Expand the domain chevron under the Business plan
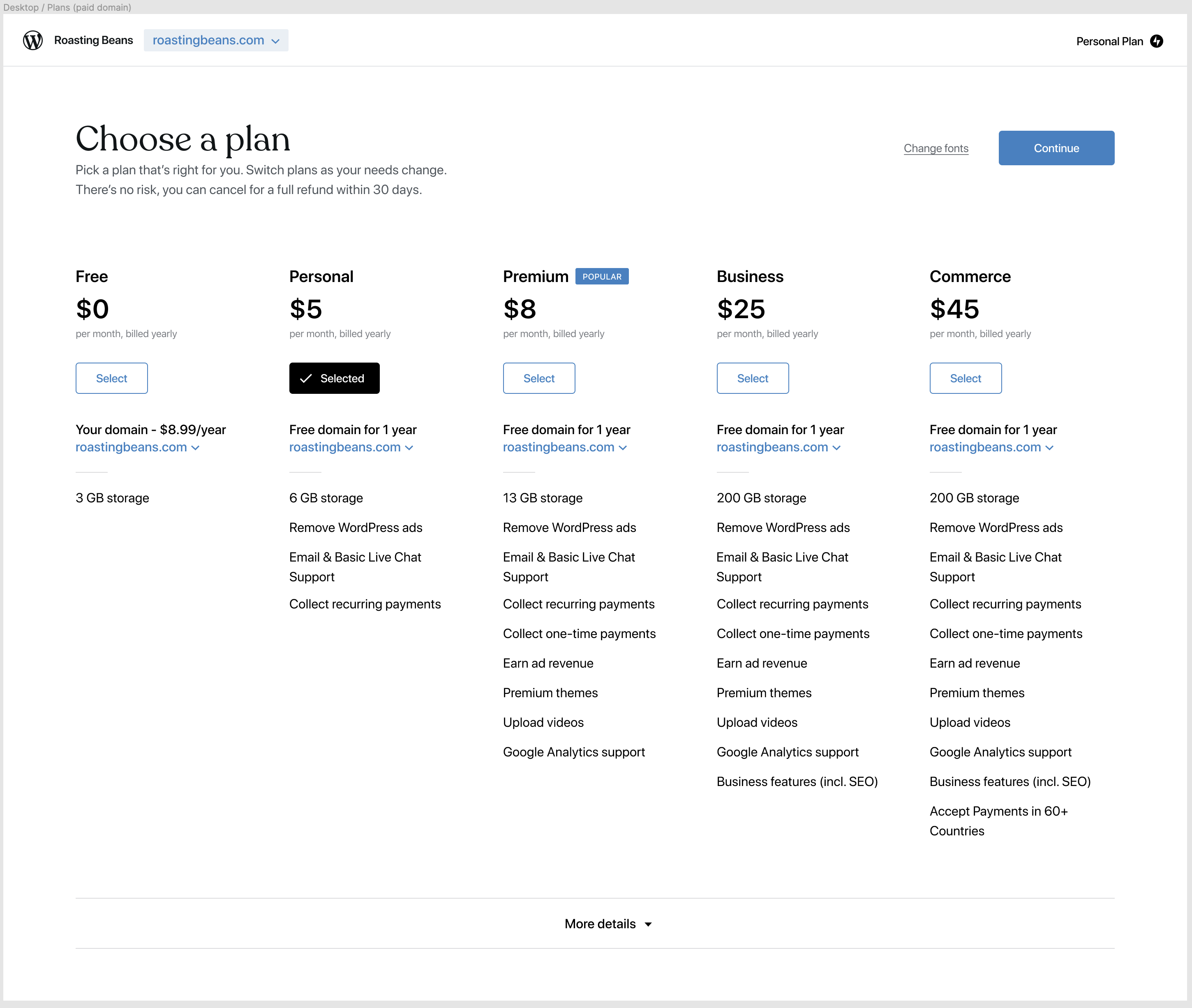 tap(836, 448)
